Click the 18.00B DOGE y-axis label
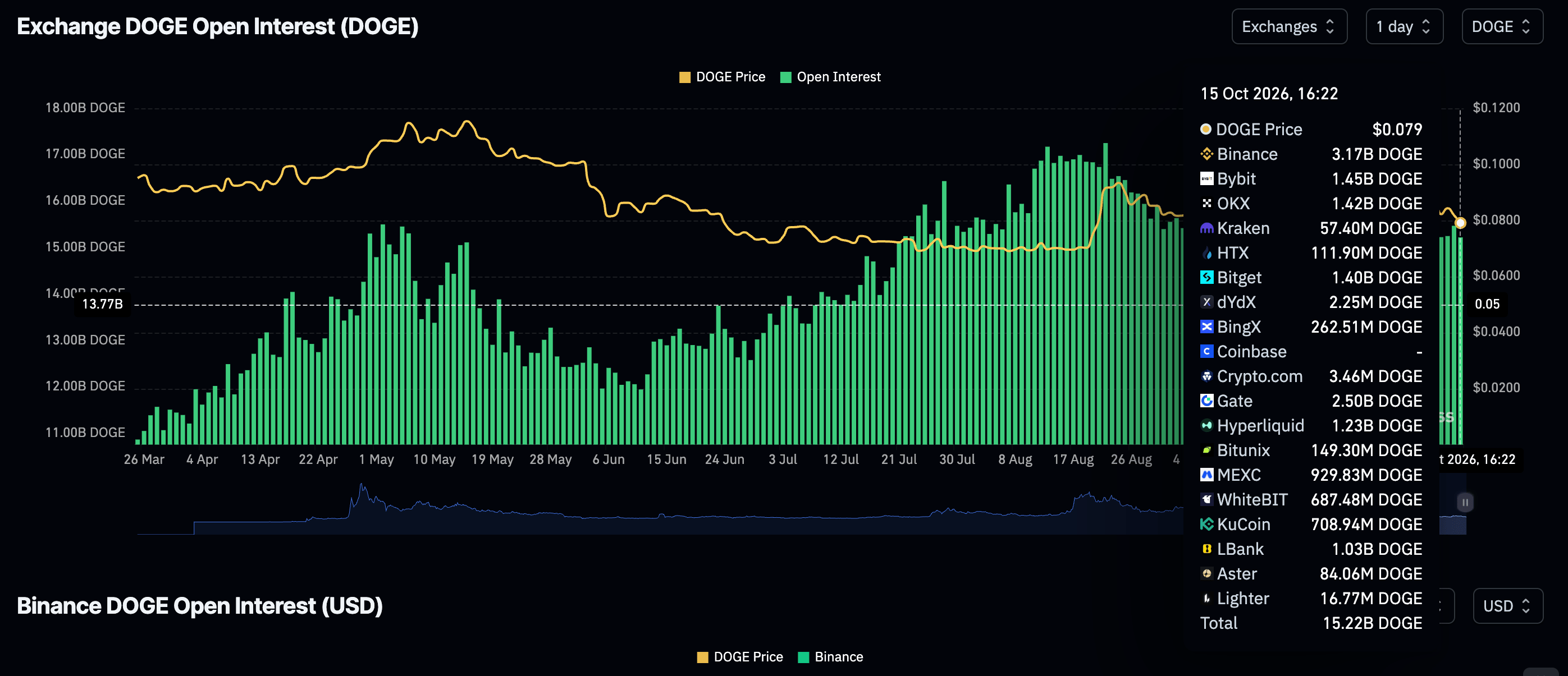1568x676 pixels. (x=85, y=108)
